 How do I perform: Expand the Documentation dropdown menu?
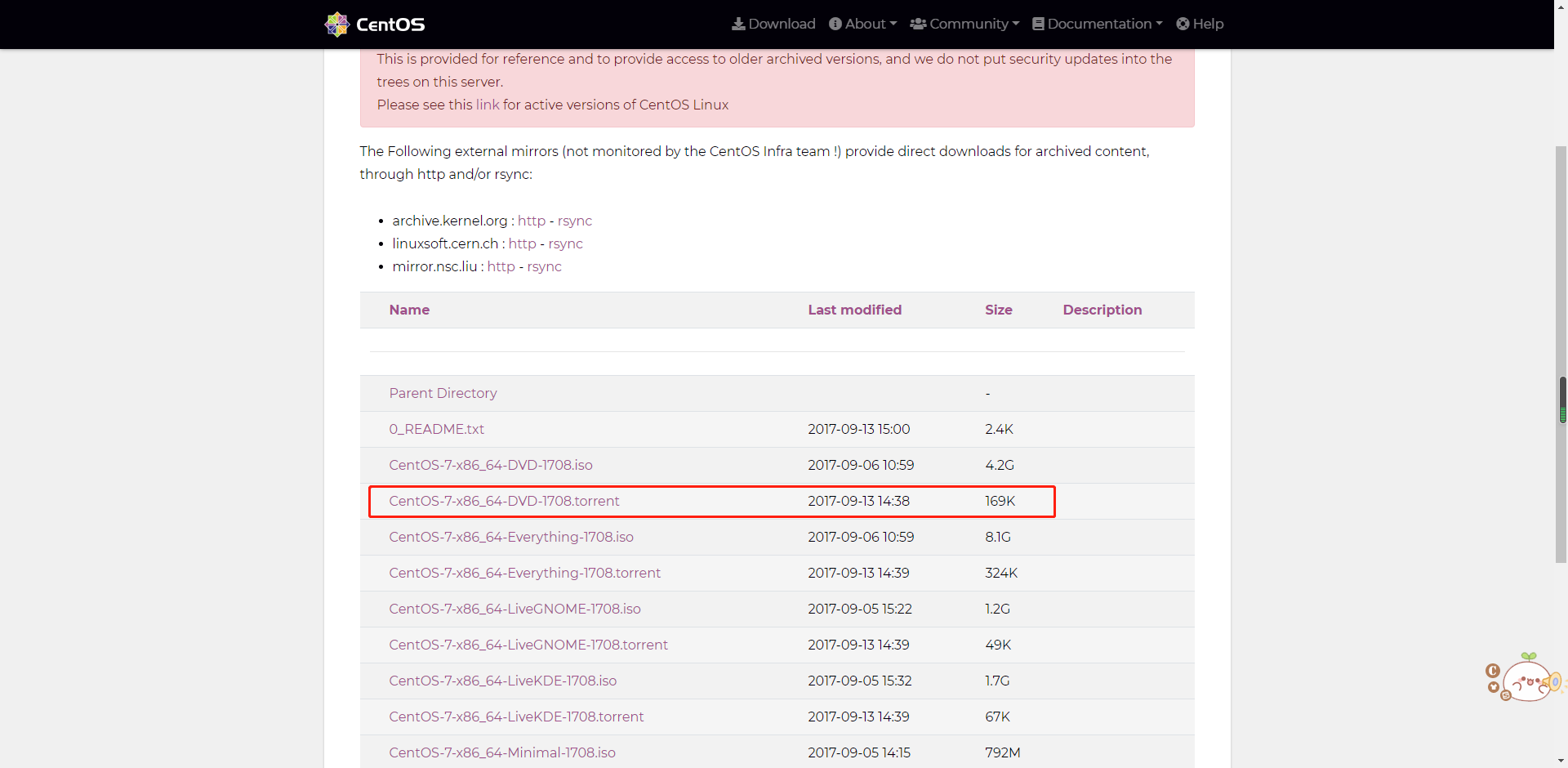click(1098, 24)
